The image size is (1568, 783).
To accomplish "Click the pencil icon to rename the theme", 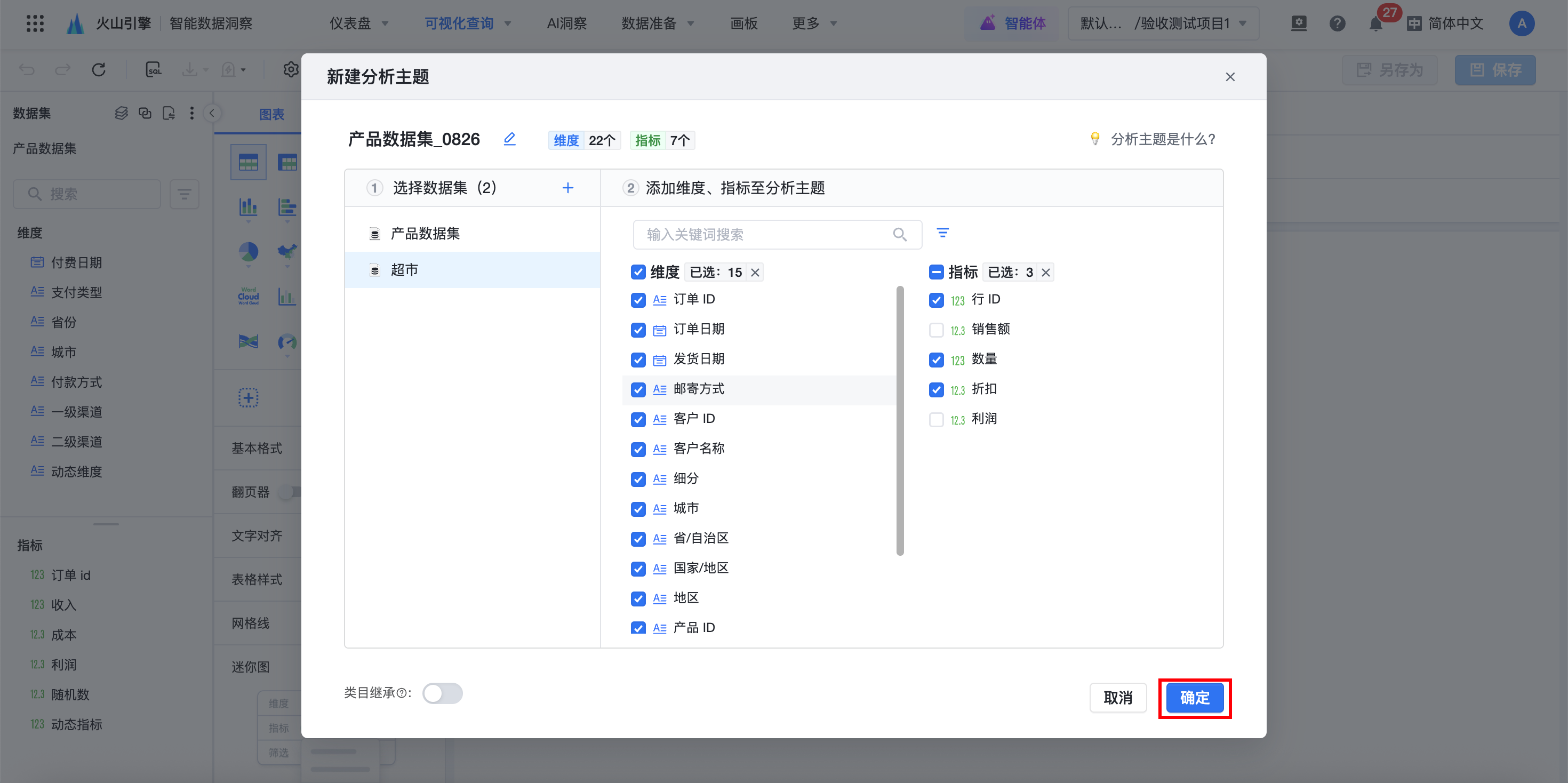I will click(x=509, y=139).
